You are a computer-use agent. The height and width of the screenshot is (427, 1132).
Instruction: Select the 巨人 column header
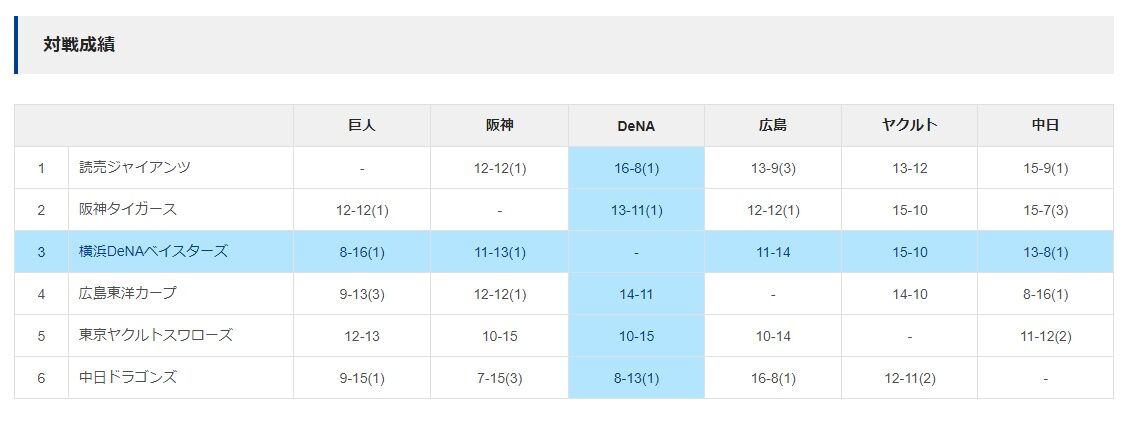(x=362, y=126)
